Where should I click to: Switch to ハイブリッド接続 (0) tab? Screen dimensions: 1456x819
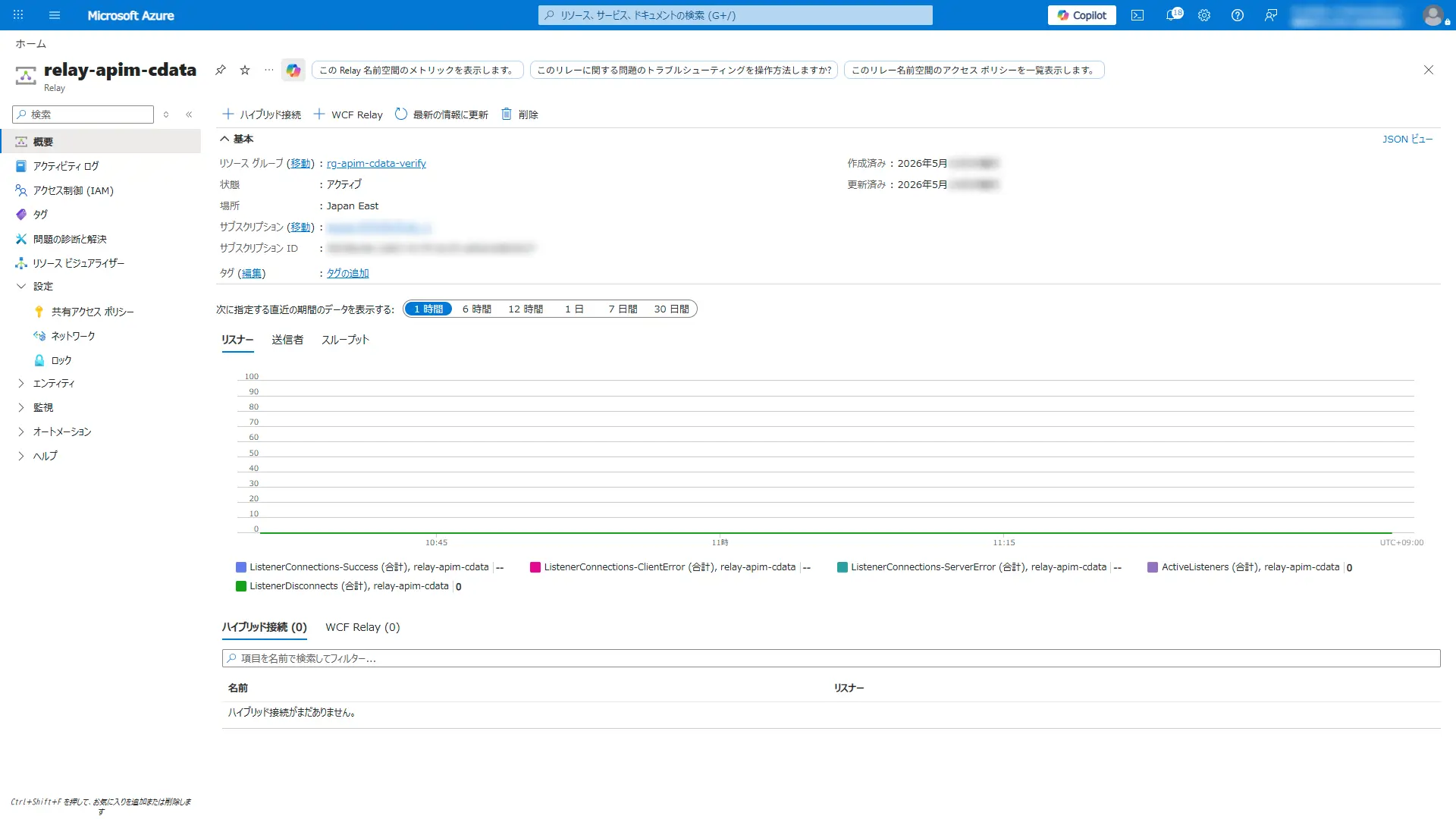(x=265, y=627)
